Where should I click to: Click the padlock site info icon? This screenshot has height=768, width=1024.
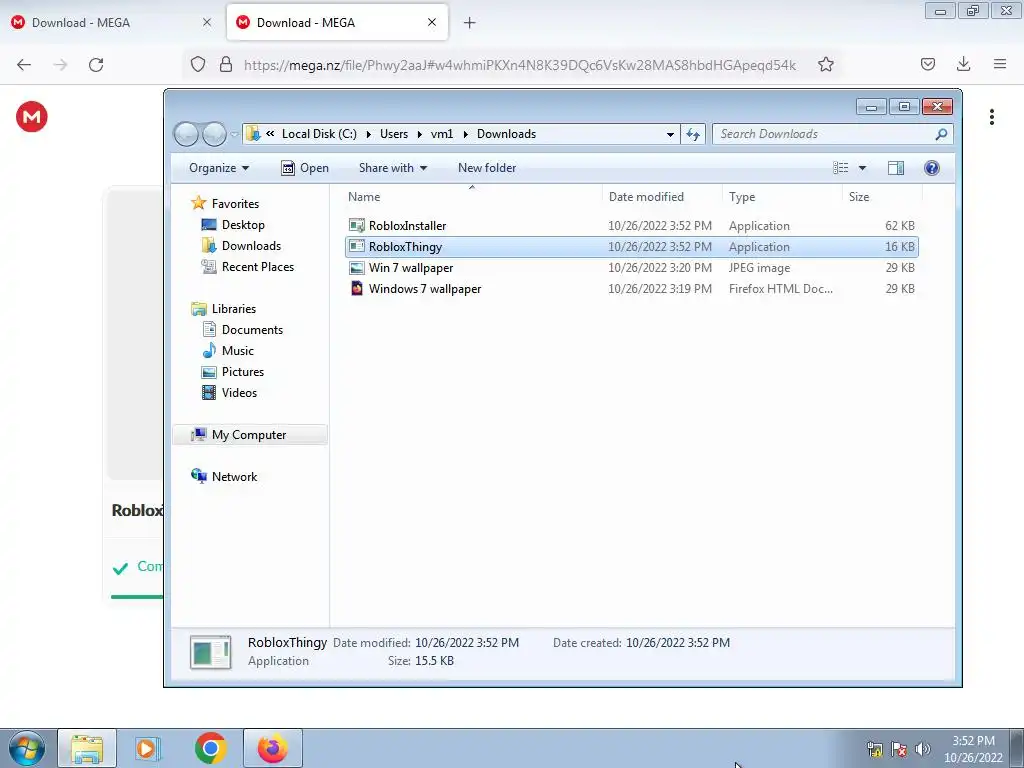tap(226, 65)
